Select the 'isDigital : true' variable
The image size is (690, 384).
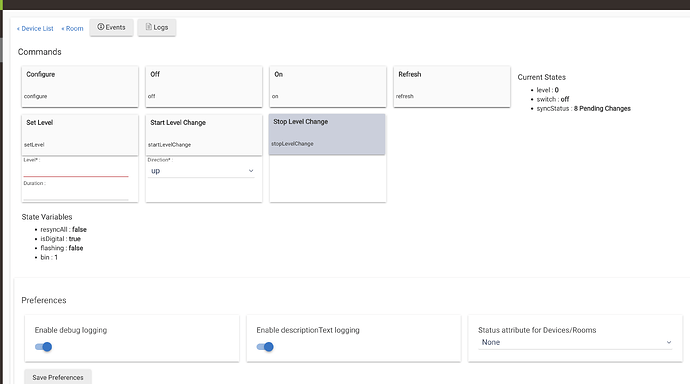tap(60, 238)
